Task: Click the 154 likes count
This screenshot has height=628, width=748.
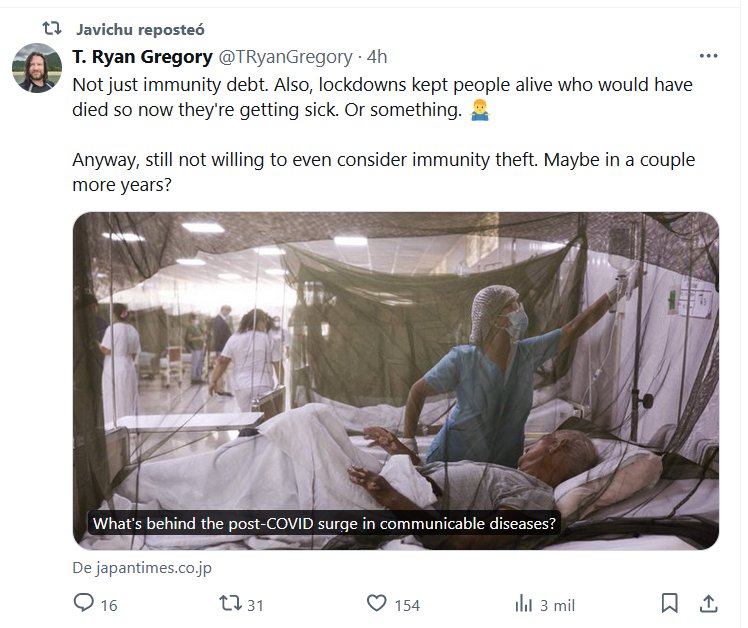Action: [407, 604]
